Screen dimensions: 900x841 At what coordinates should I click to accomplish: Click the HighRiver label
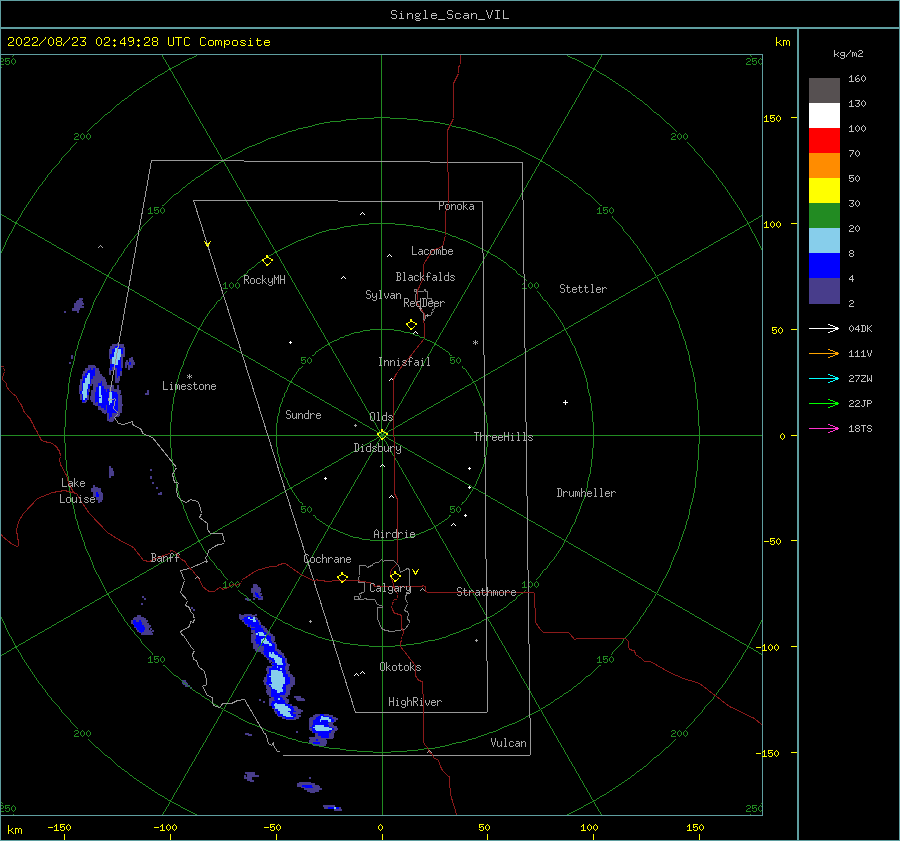point(415,702)
